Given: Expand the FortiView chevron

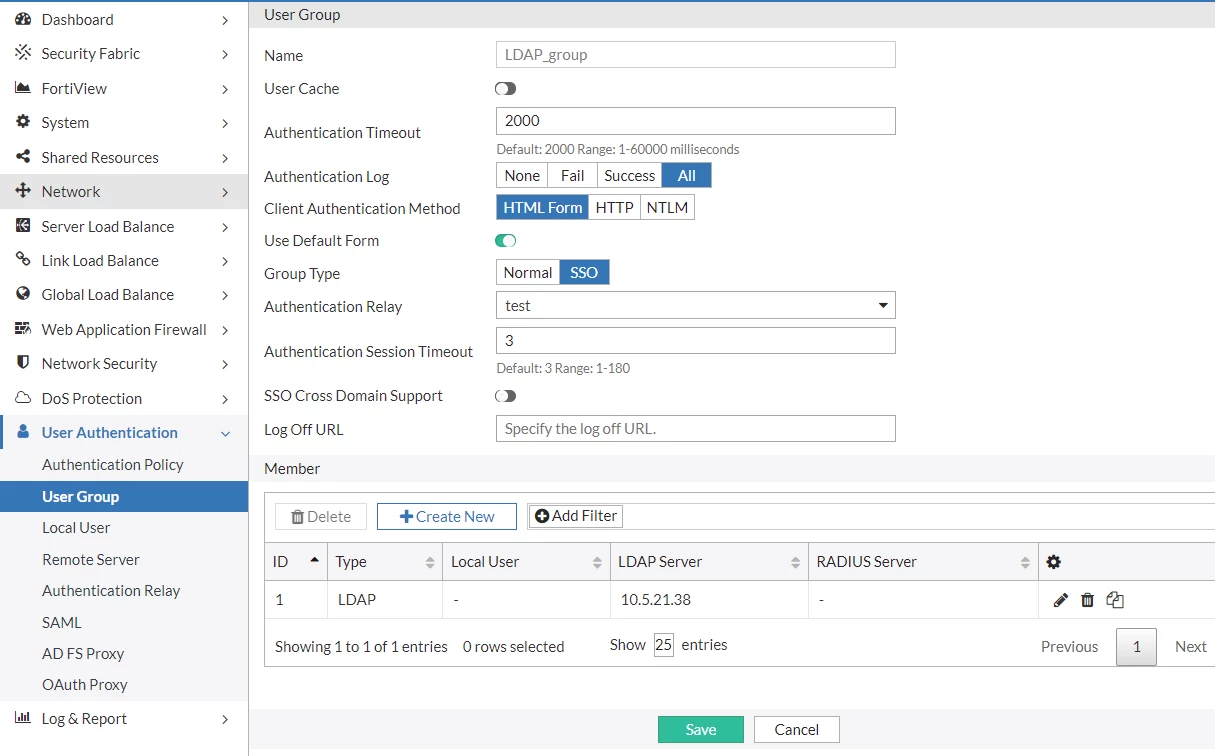Looking at the screenshot, I should coord(225,89).
